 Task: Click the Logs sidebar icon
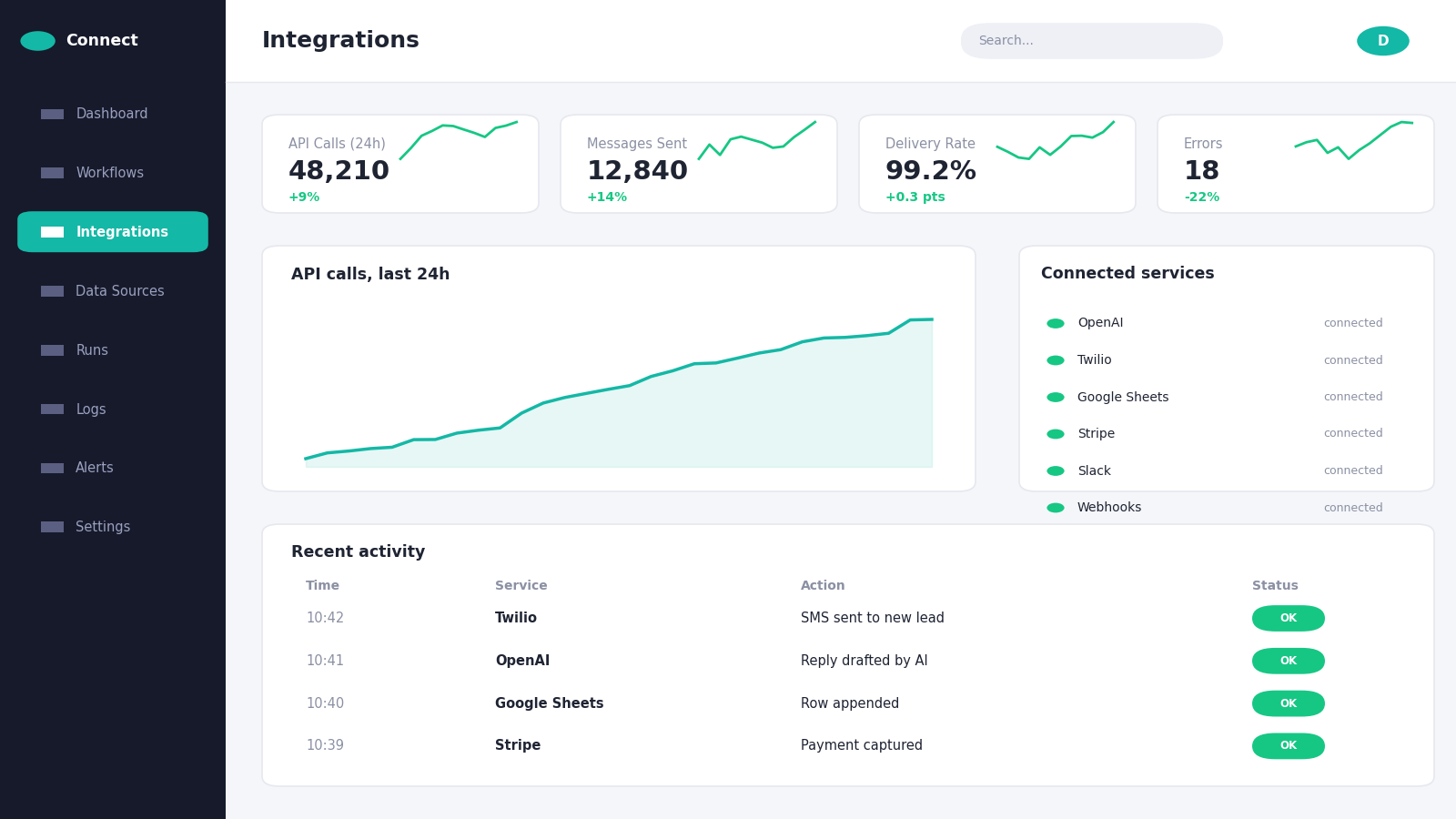tap(52, 409)
